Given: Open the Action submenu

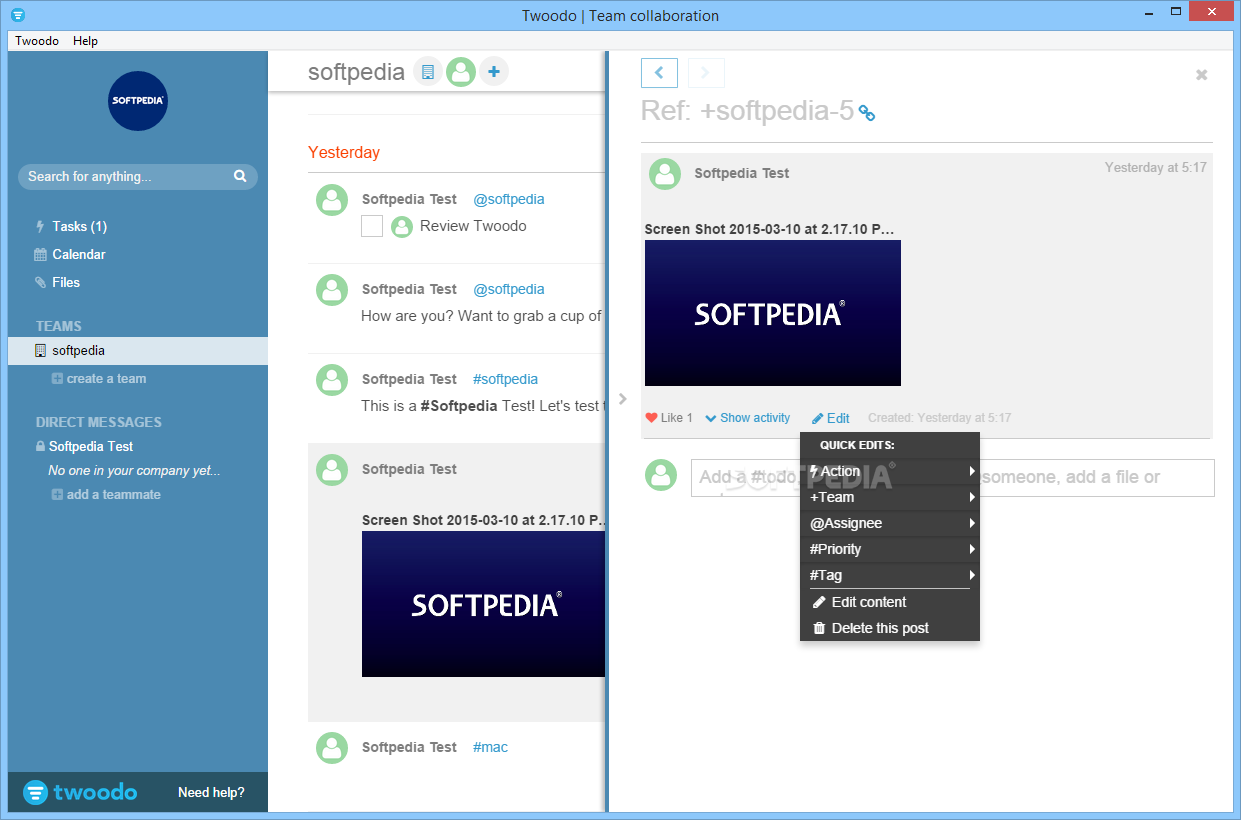Looking at the screenshot, I should 890,471.
